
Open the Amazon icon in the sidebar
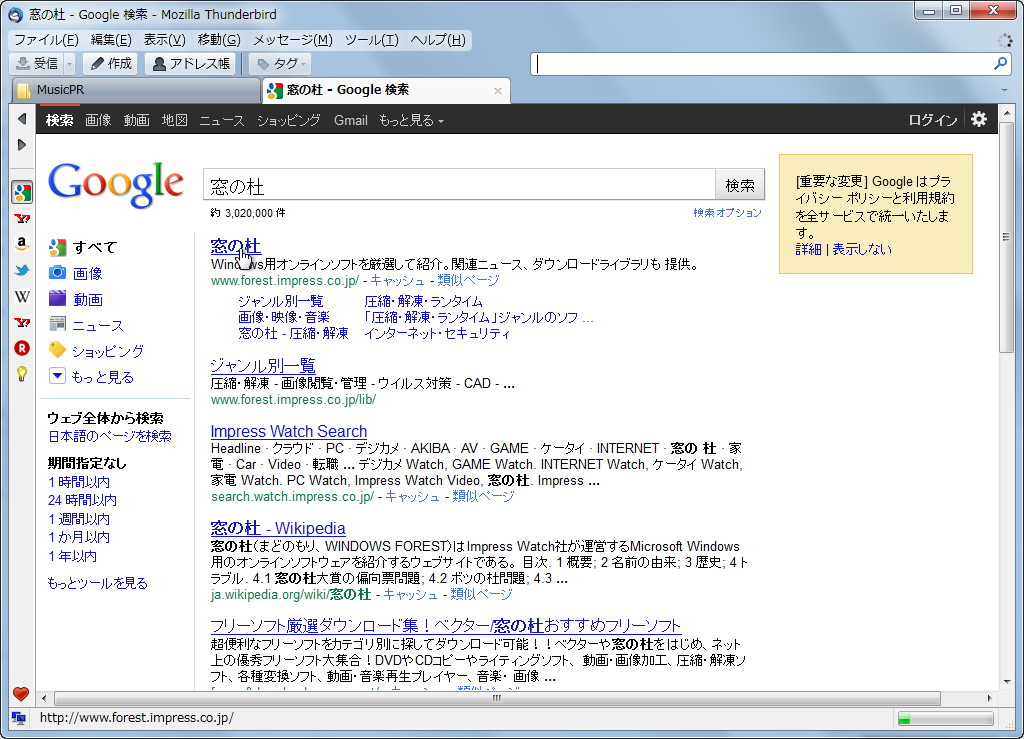(22, 244)
